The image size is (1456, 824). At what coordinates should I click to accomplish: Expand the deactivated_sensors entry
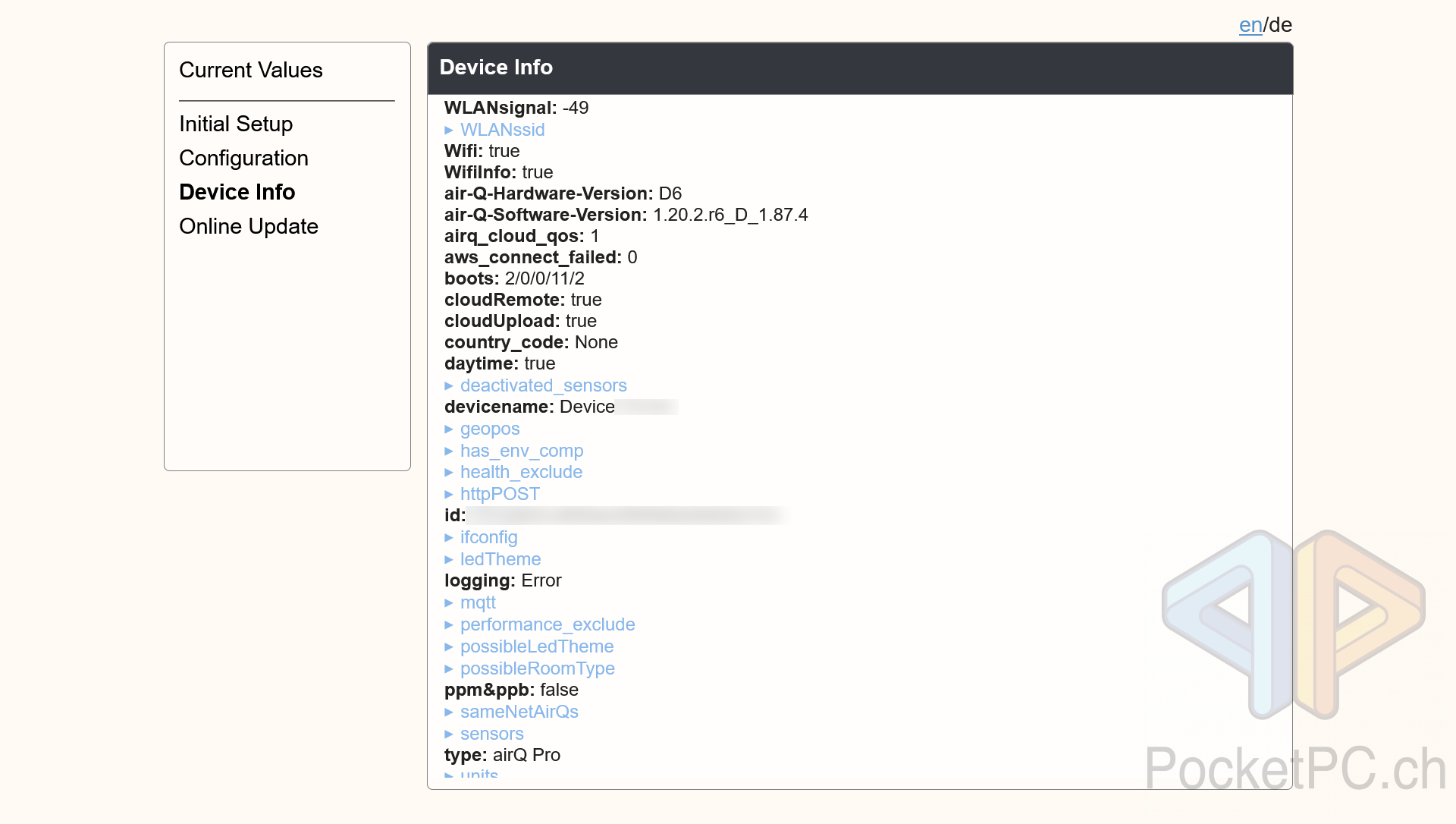click(x=535, y=385)
